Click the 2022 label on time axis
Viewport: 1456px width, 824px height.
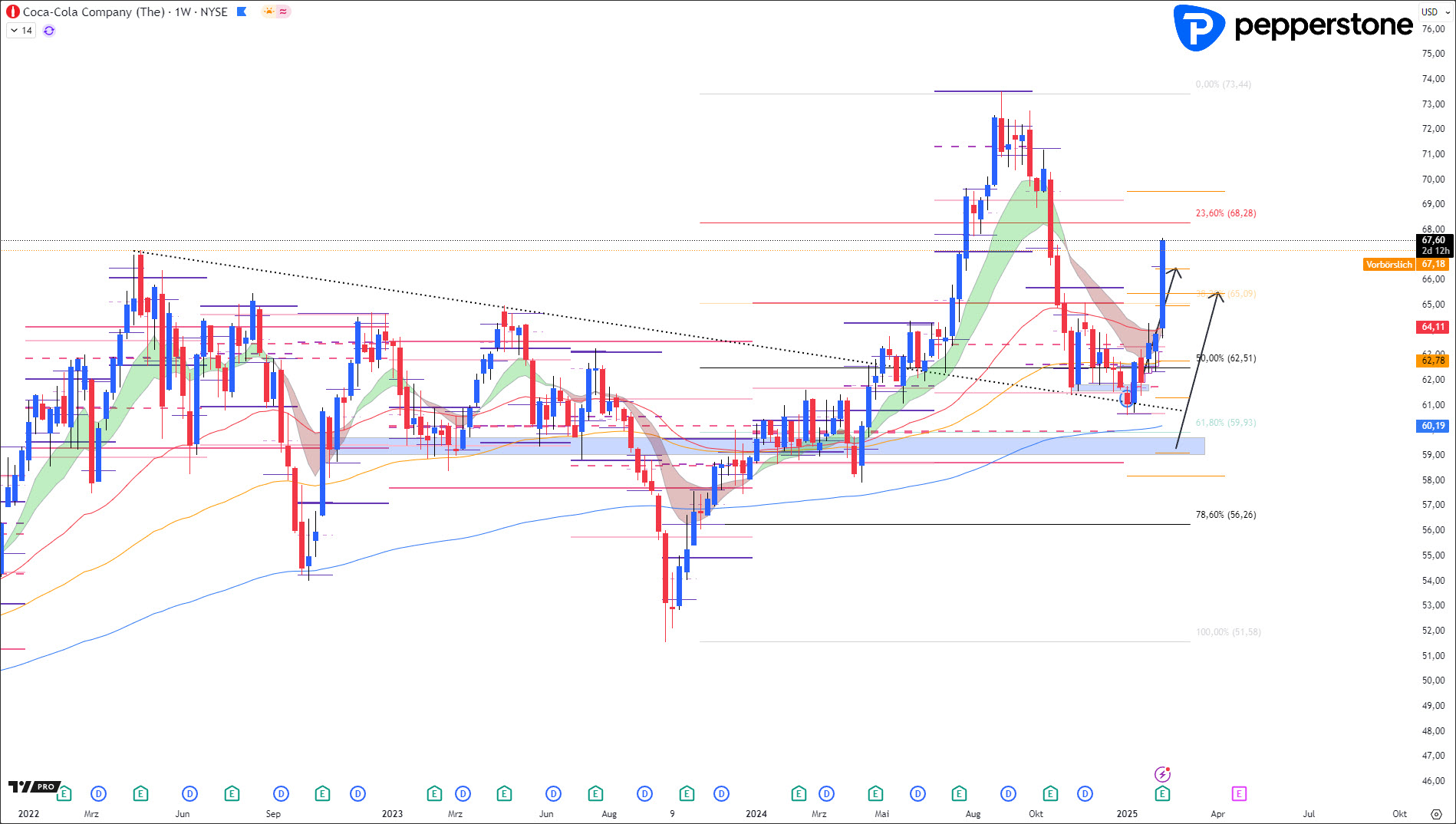click(28, 814)
